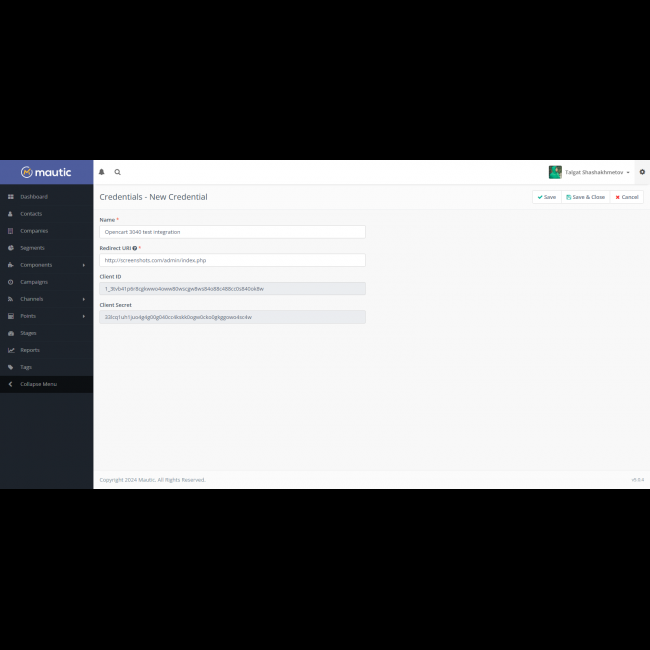Click the user avatar picture
650x650 pixels.
[555, 172]
